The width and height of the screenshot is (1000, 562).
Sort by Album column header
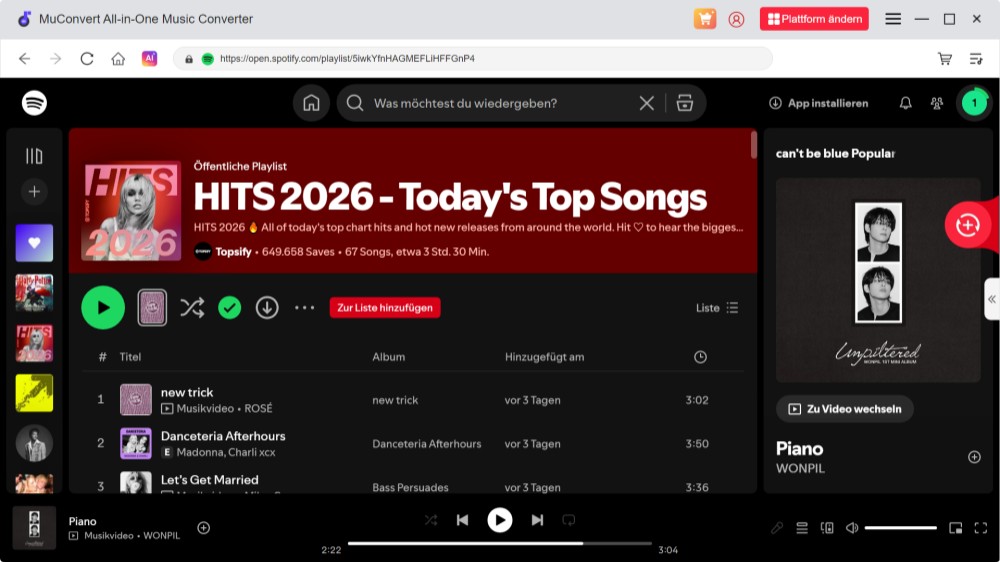388,357
